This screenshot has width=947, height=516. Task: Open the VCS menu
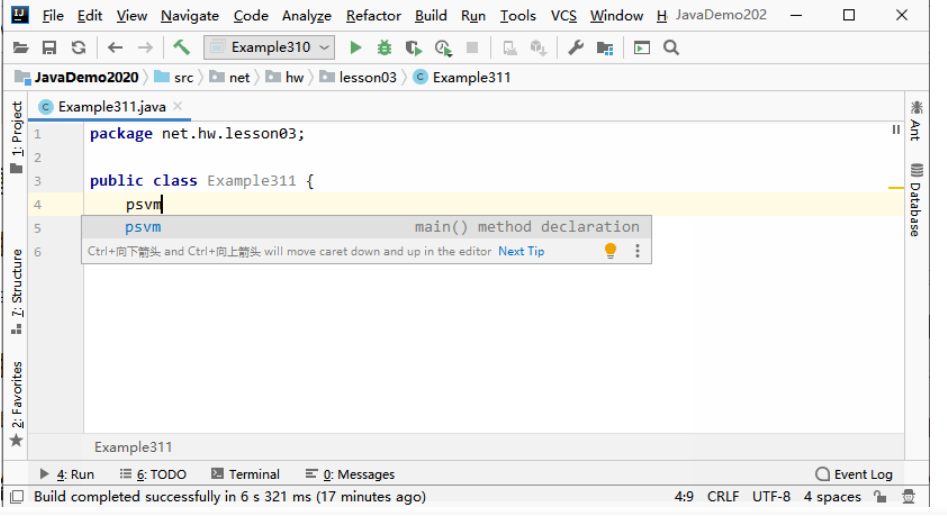coord(563,16)
